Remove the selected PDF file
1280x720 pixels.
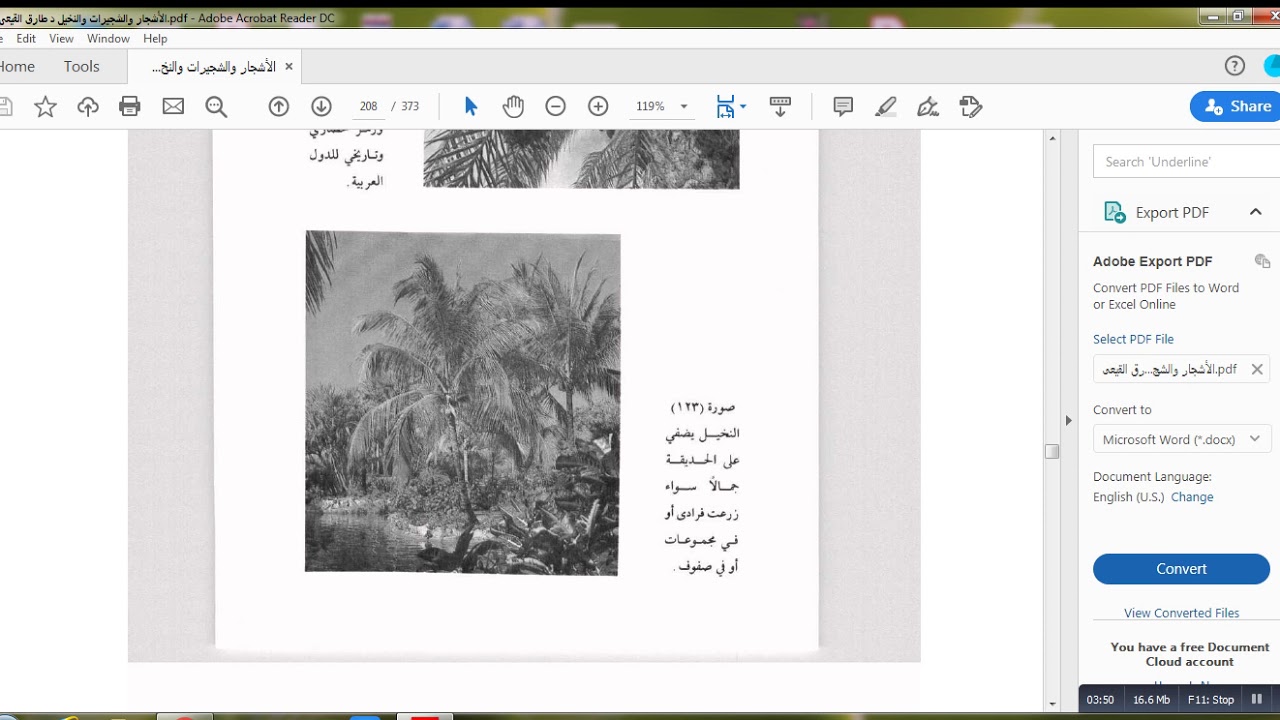click(x=1257, y=369)
